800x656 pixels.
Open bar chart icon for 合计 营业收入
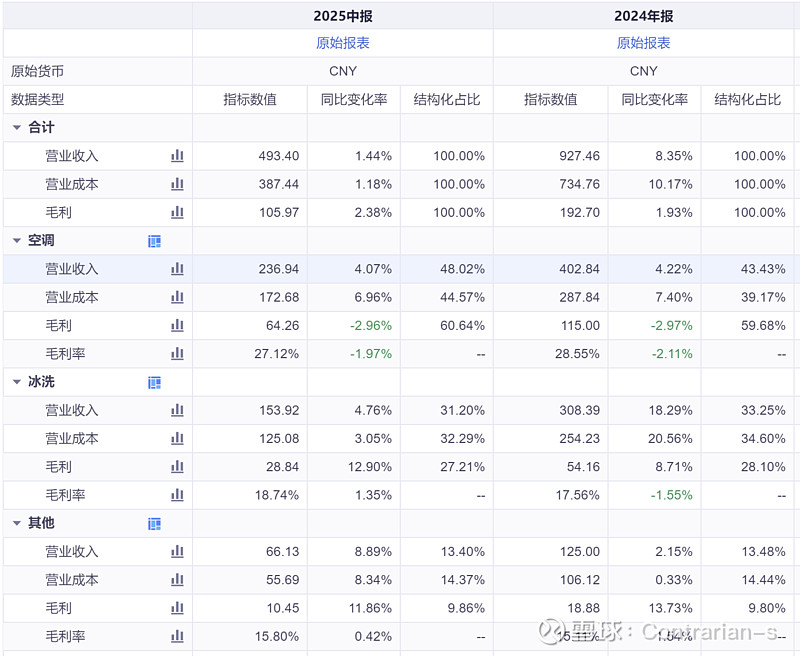tap(177, 156)
